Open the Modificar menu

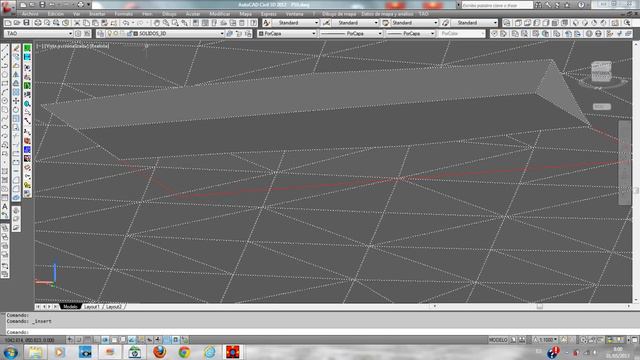[220, 14]
